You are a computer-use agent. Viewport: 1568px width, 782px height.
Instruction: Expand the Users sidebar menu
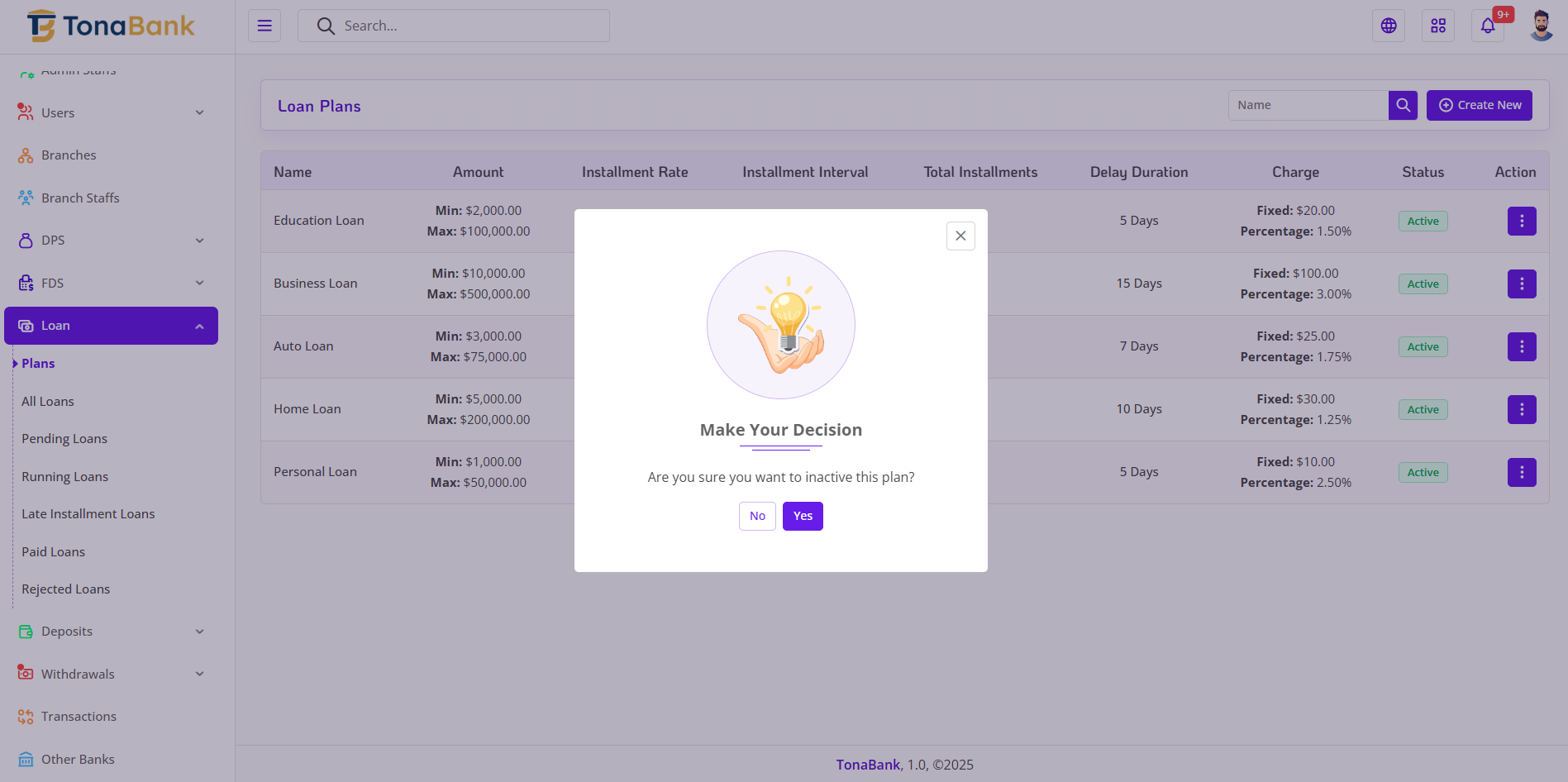tap(111, 112)
